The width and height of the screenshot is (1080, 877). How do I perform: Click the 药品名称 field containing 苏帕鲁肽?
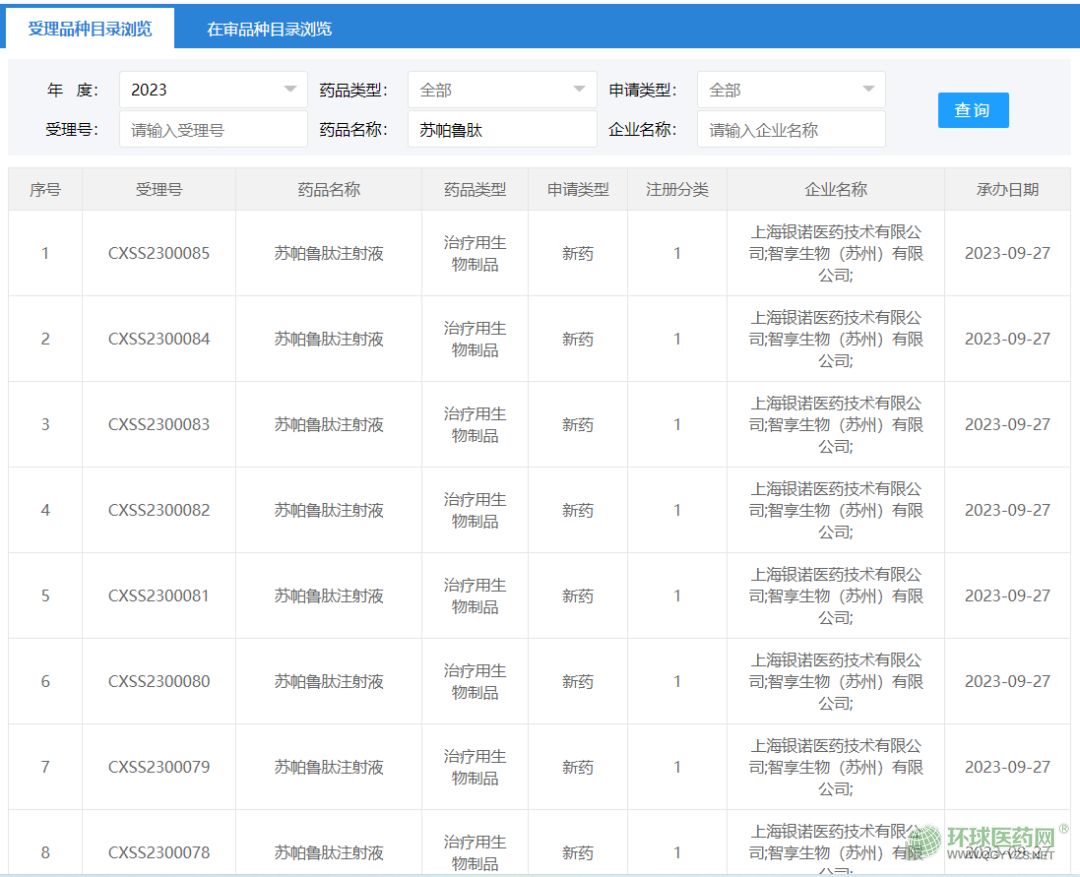coord(502,130)
